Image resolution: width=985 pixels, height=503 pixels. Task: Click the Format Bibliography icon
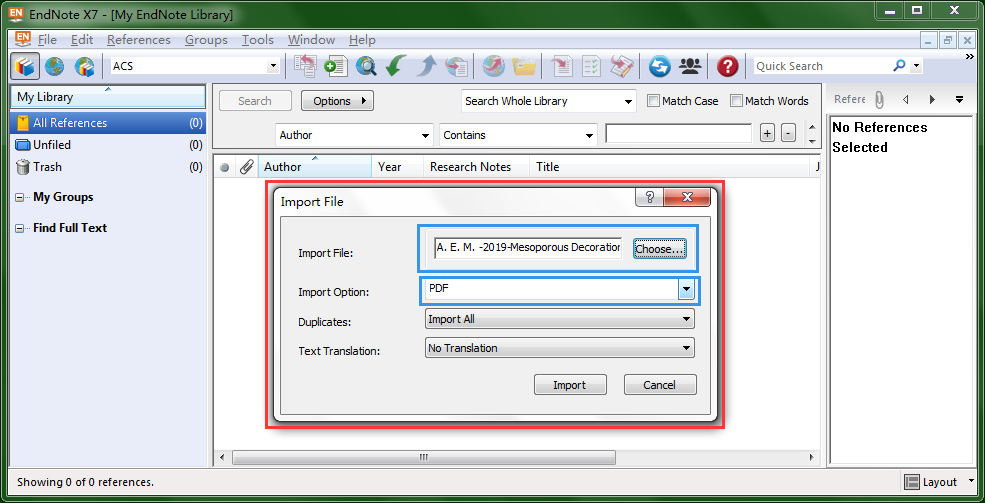coord(592,66)
